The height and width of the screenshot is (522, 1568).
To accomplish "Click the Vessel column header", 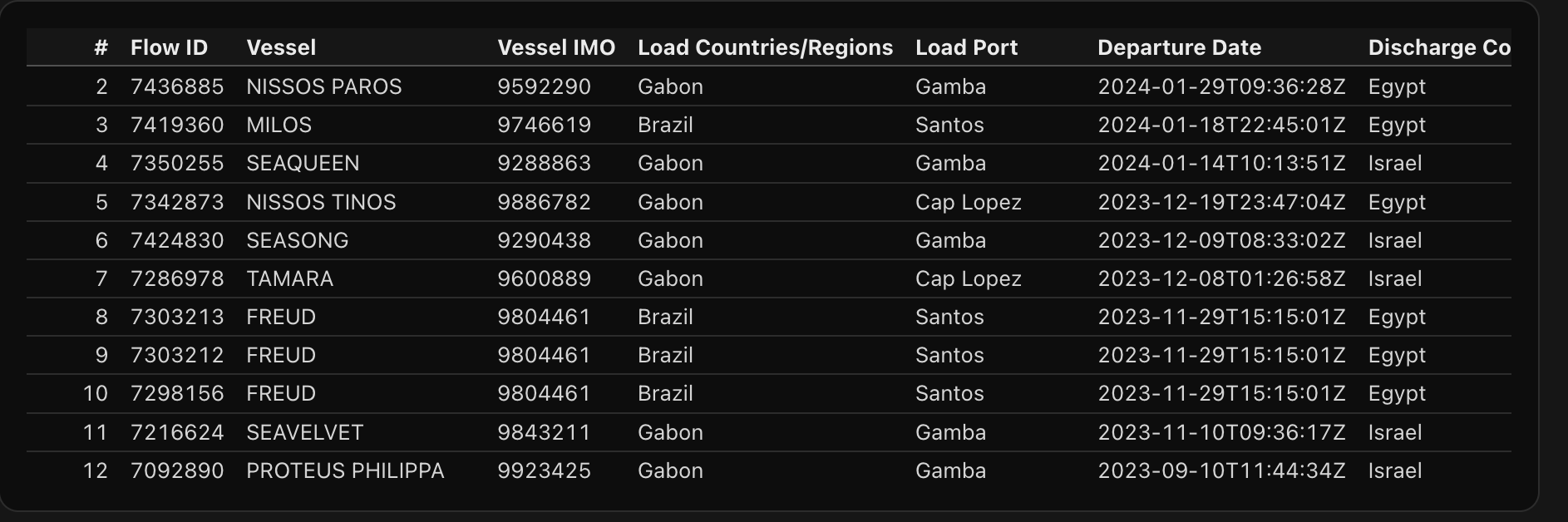I will click(x=281, y=47).
